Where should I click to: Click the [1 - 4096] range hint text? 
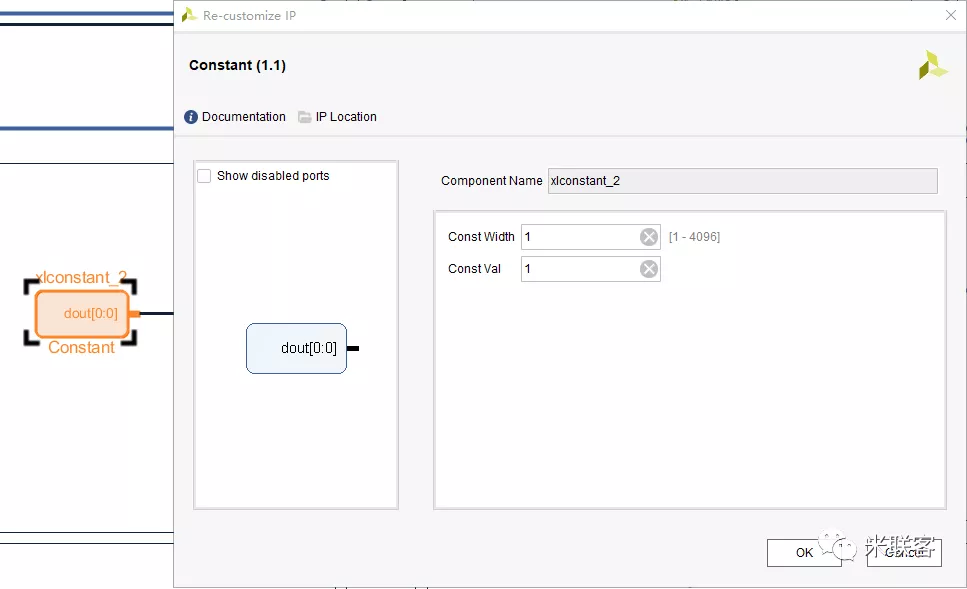(694, 237)
